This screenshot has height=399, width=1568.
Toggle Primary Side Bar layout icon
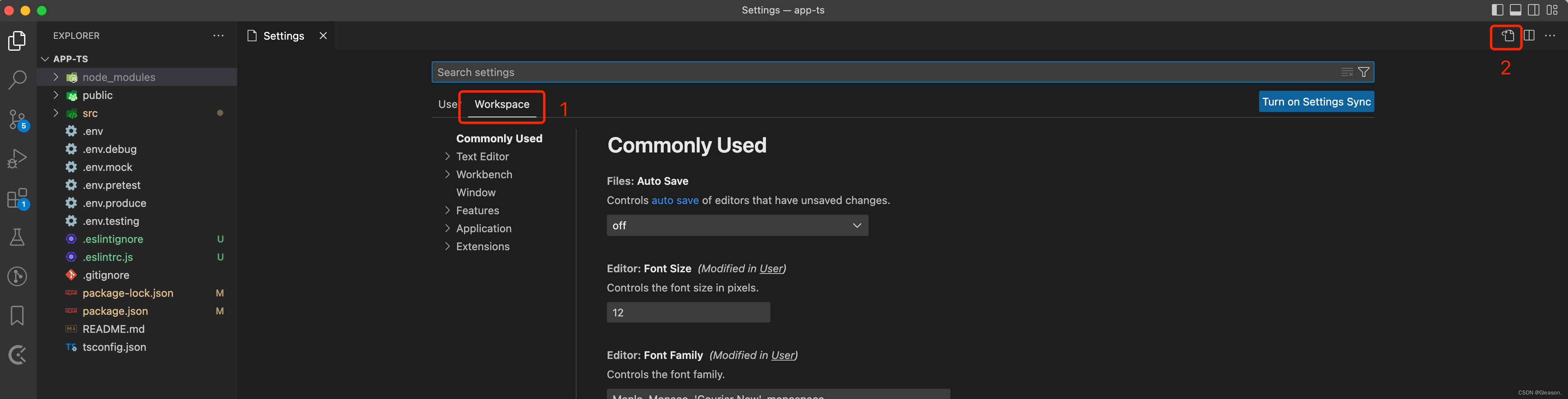click(x=1497, y=10)
